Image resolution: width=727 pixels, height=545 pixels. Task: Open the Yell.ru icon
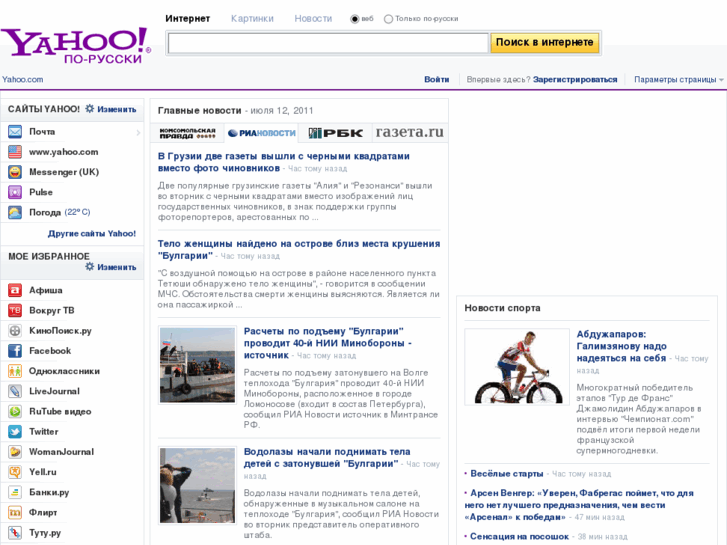point(15,472)
